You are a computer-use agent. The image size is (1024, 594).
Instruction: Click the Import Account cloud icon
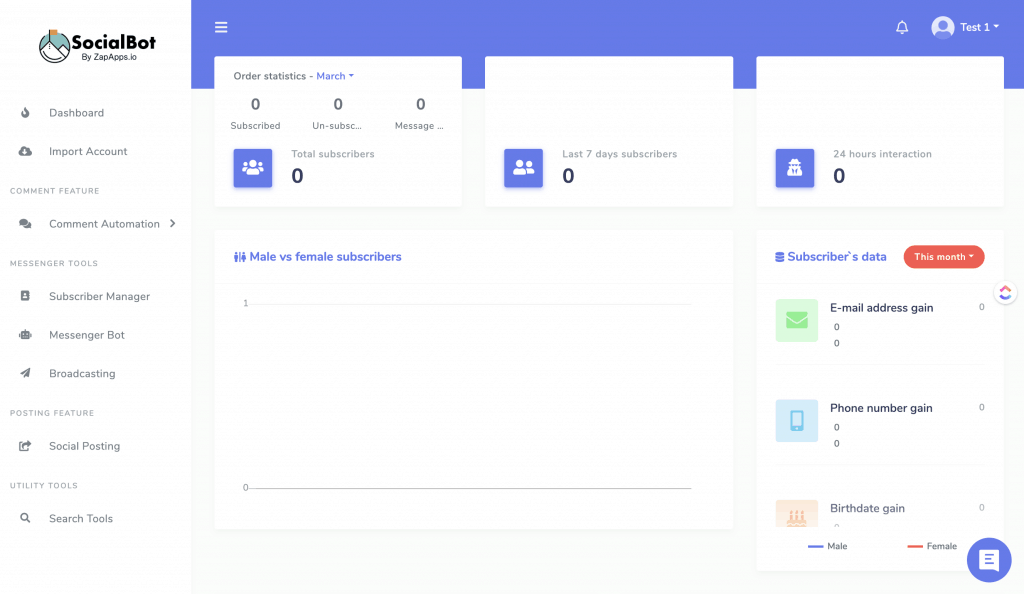coord(25,151)
